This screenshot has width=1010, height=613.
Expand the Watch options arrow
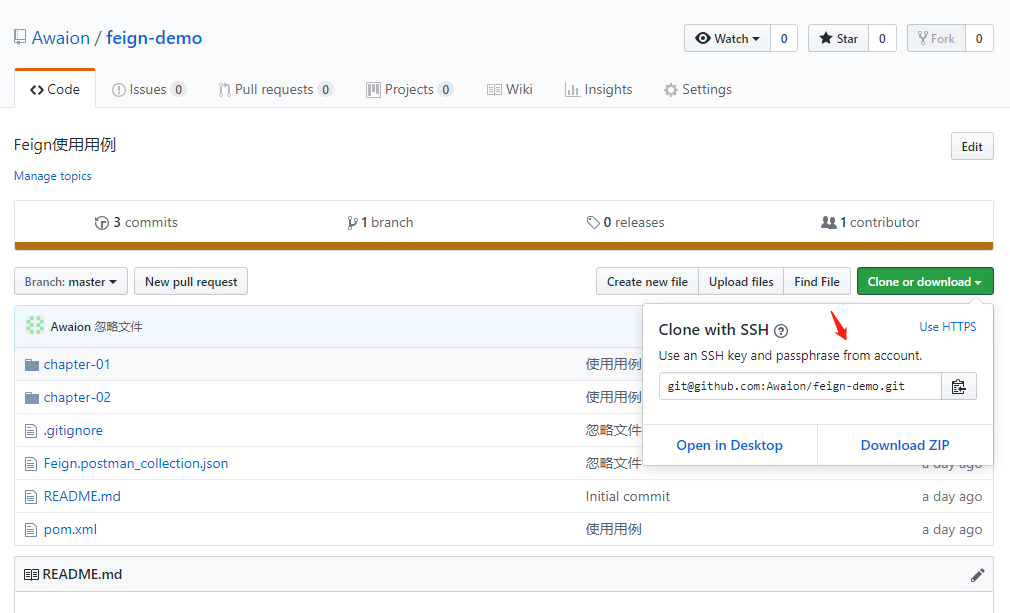[755, 38]
